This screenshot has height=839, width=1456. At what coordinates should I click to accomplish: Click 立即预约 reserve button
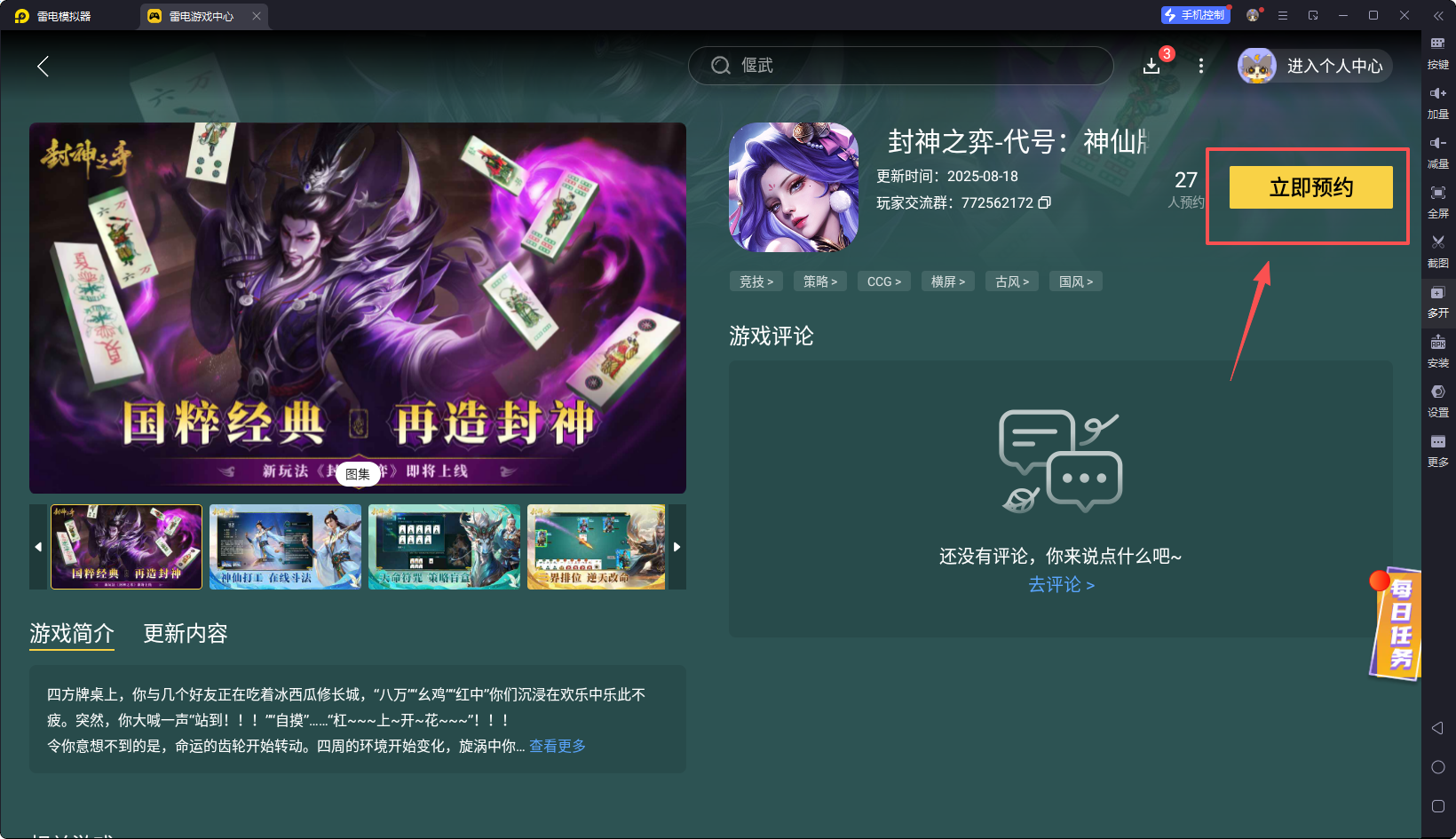coord(1311,187)
